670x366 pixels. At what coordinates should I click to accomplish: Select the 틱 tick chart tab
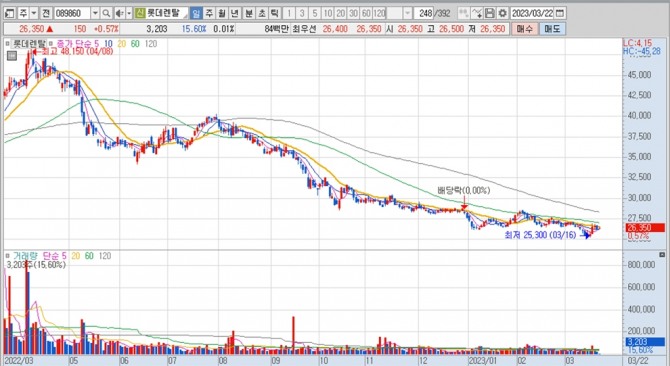(275, 13)
